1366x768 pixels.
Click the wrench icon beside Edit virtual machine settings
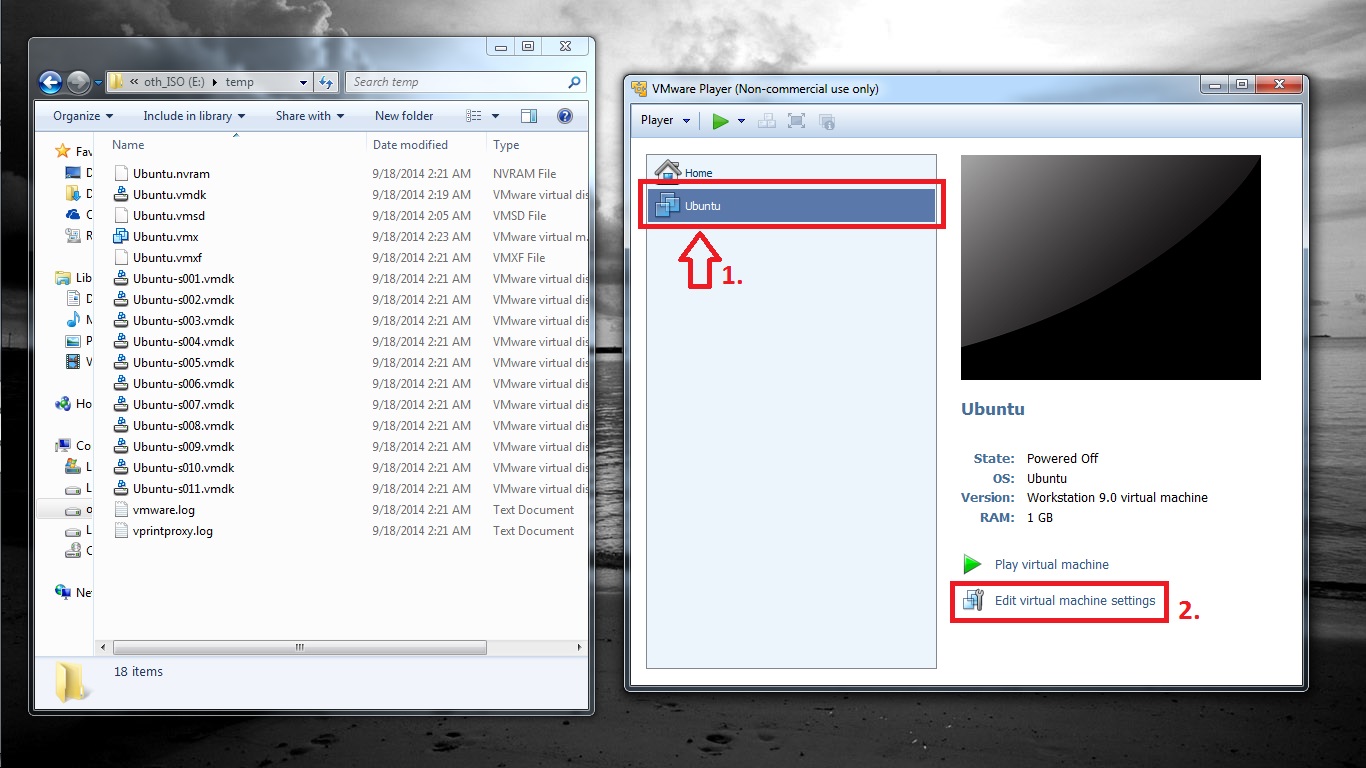tap(972, 600)
